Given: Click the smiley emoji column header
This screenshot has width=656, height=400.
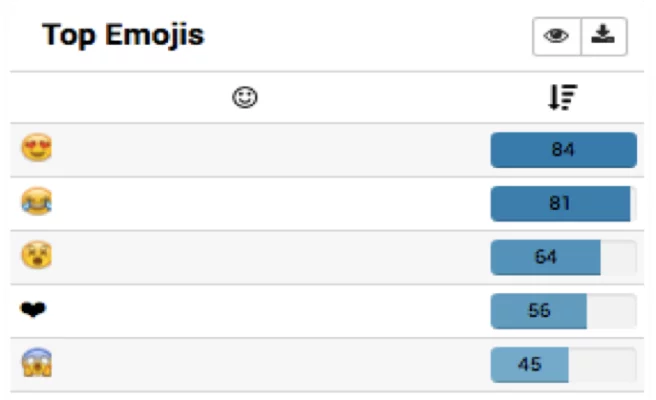Looking at the screenshot, I should pos(244,97).
